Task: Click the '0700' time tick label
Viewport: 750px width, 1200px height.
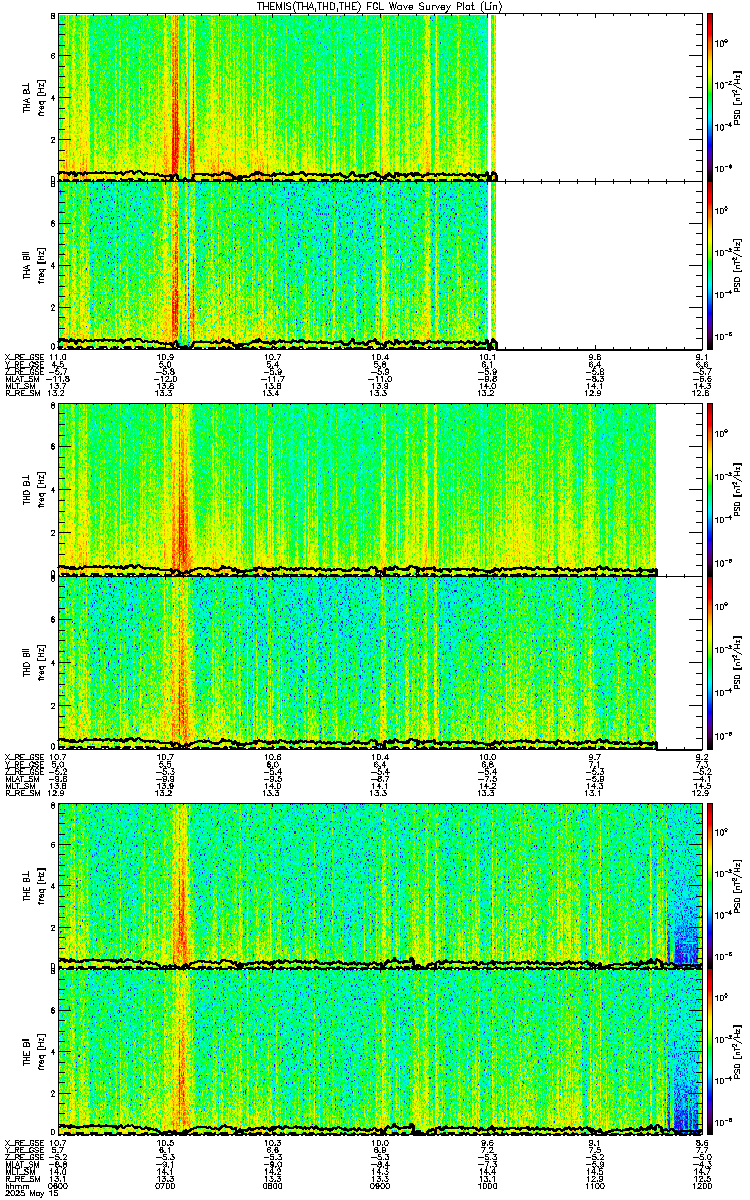Action: coord(165,1187)
